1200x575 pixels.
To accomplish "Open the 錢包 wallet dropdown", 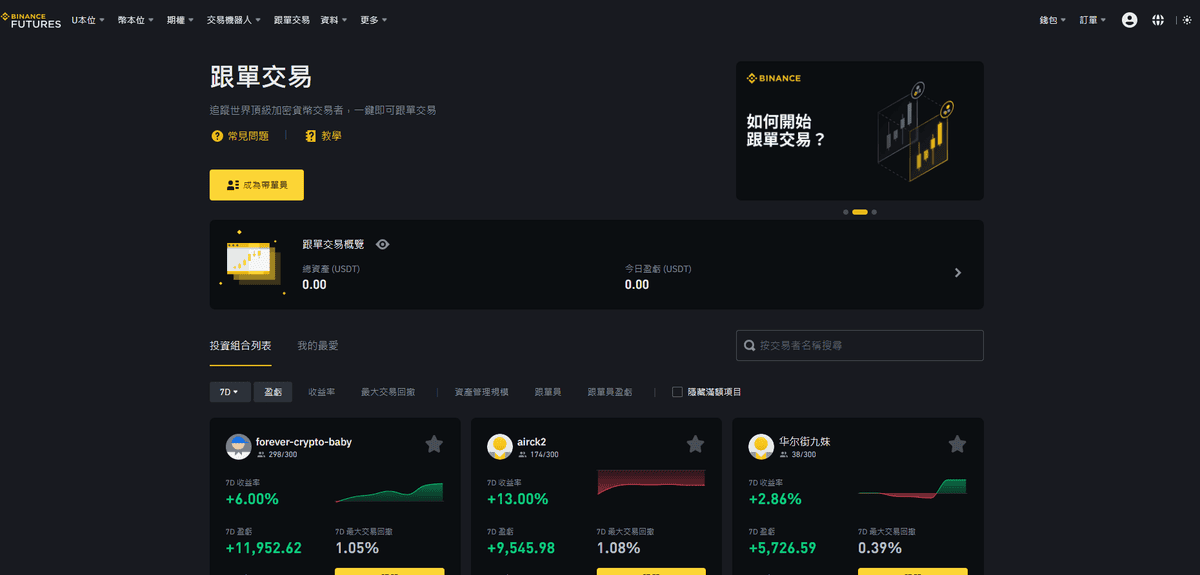I will coord(1053,20).
